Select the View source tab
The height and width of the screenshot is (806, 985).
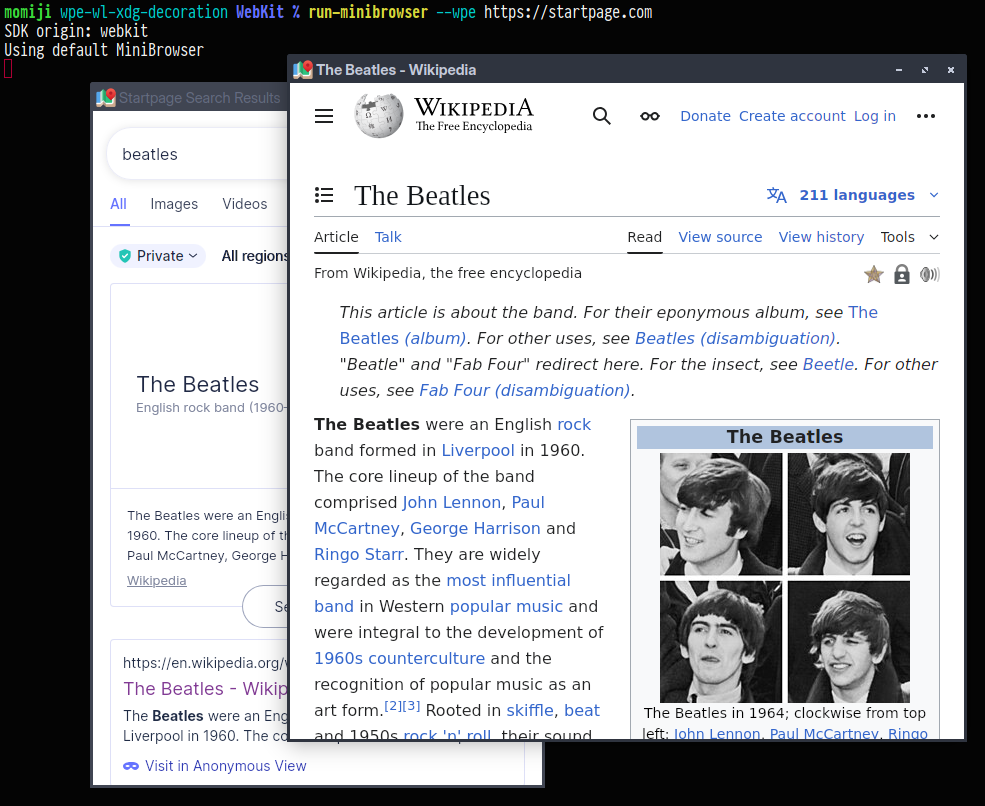coord(720,237)
